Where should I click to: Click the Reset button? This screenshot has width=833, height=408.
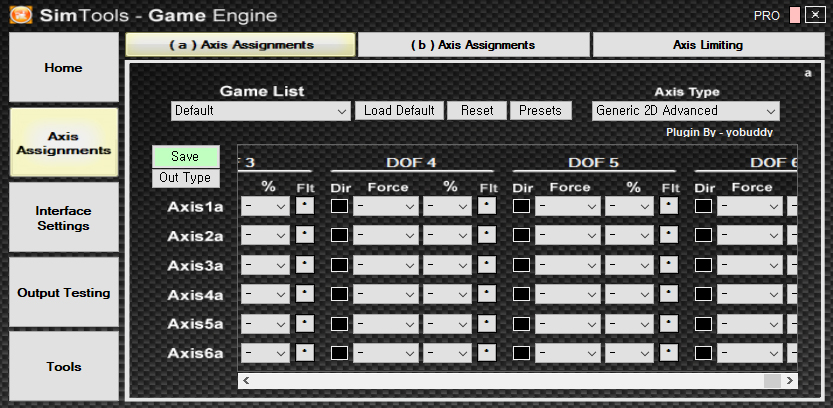(477, 110)
